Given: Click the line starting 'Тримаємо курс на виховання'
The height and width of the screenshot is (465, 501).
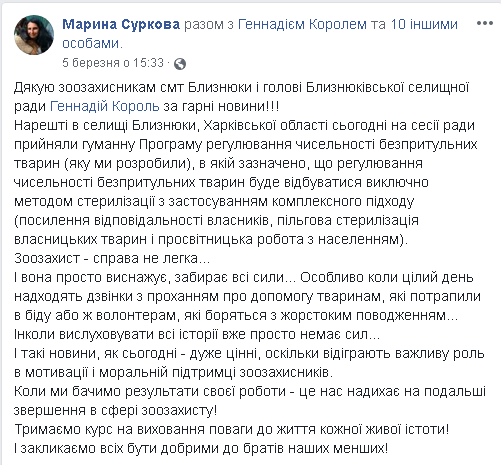Looking at the screenshot, I should pyautogui.click(x=232, y=429).
